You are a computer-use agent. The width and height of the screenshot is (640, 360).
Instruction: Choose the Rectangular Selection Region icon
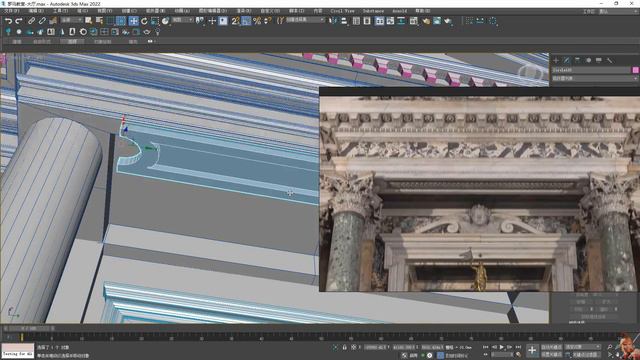[x=111, y=21]
